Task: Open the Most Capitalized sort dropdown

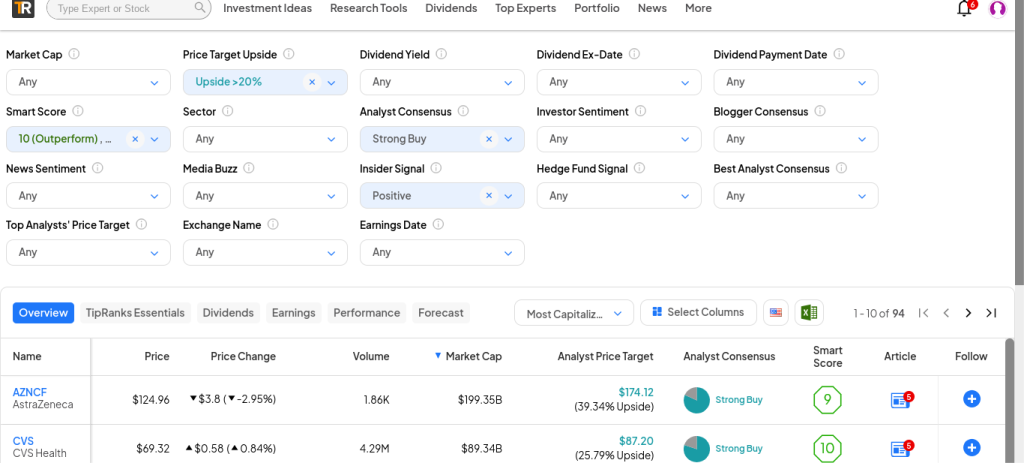Action: 574,314
